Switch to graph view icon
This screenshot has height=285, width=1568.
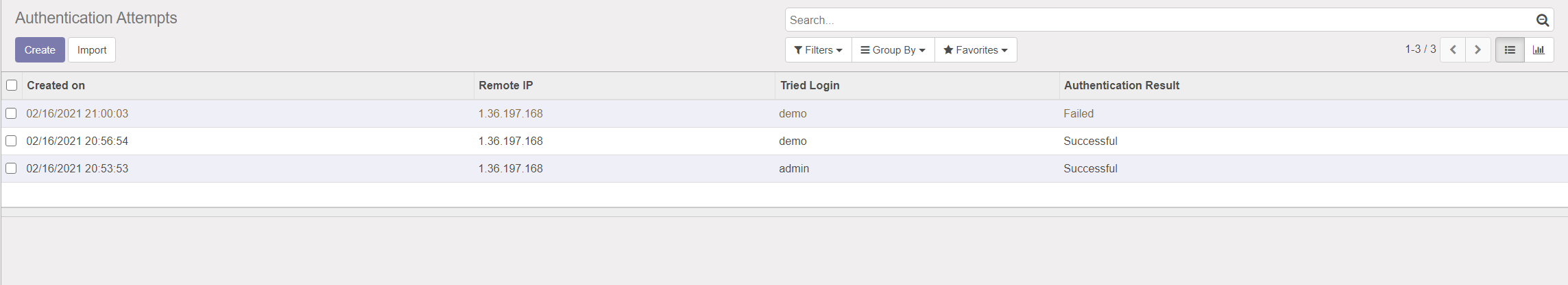pos(1539,49)
